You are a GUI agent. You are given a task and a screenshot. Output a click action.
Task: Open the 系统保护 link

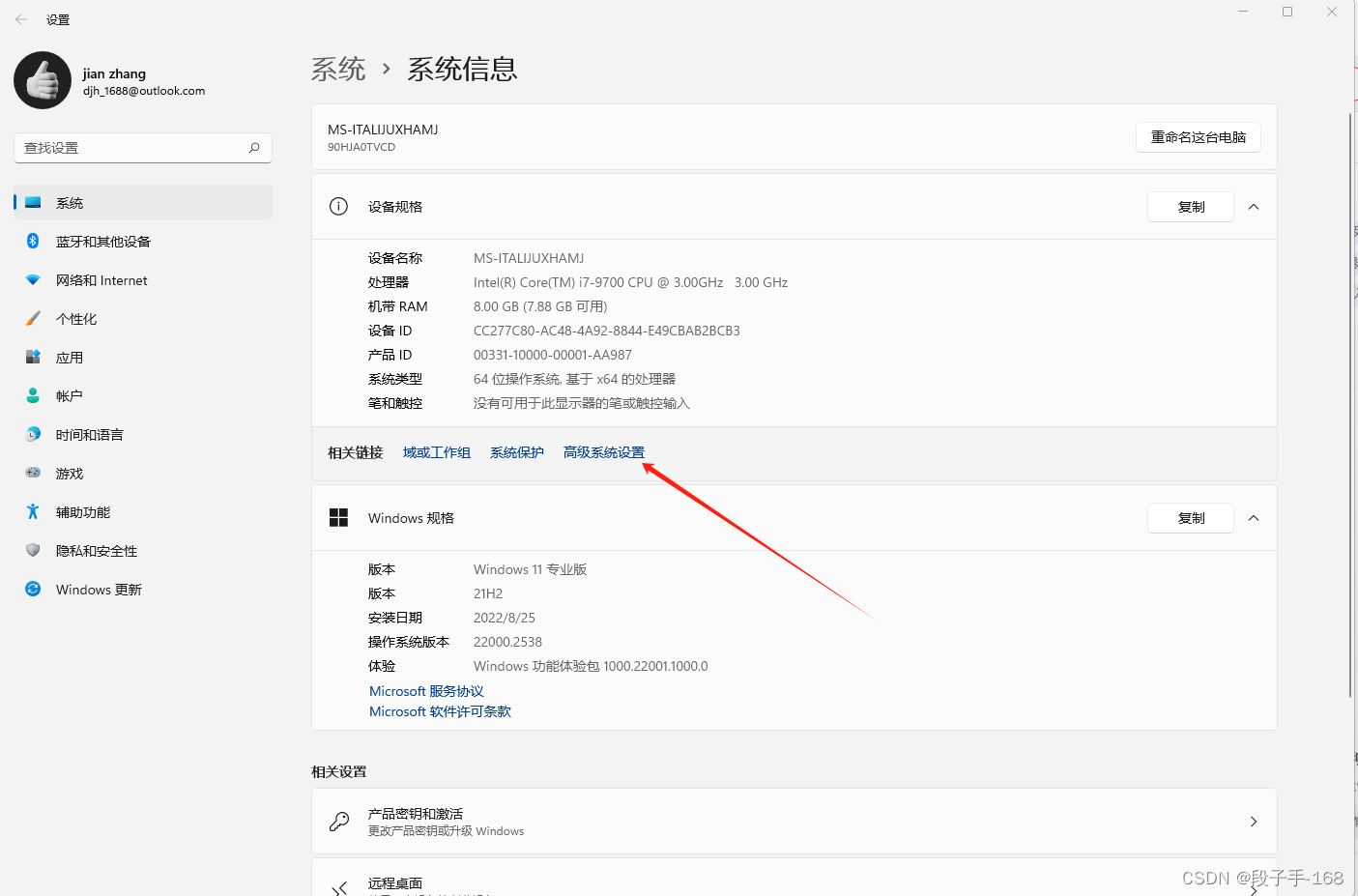pos(517,452)
